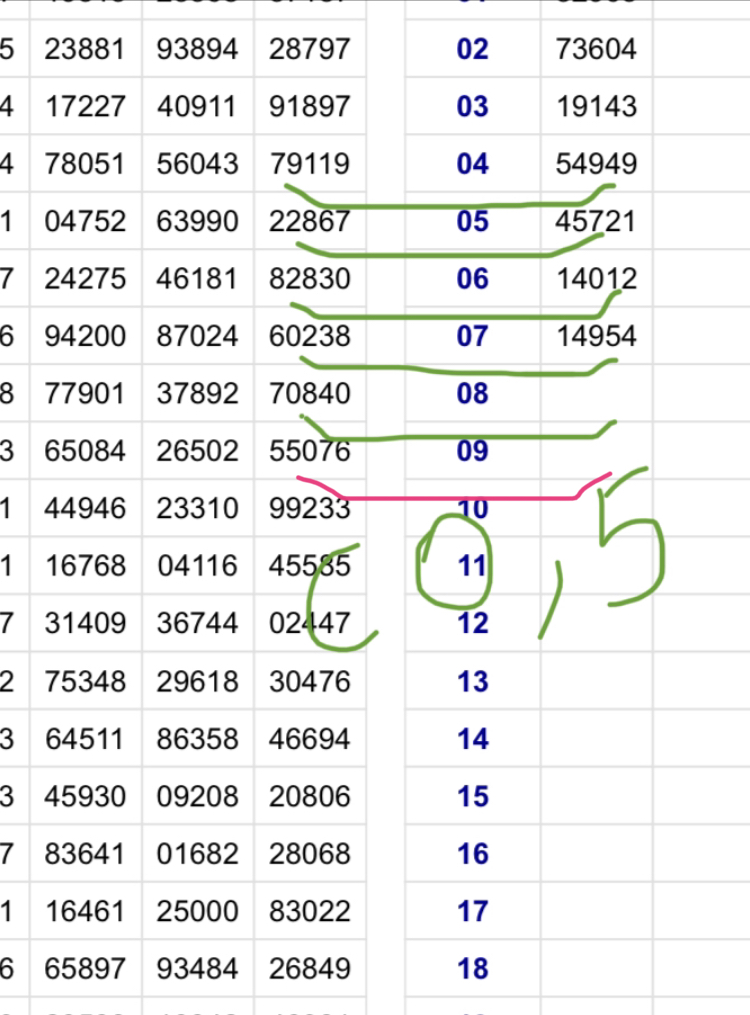Select the cell containing 19143

tap(596, 106)
